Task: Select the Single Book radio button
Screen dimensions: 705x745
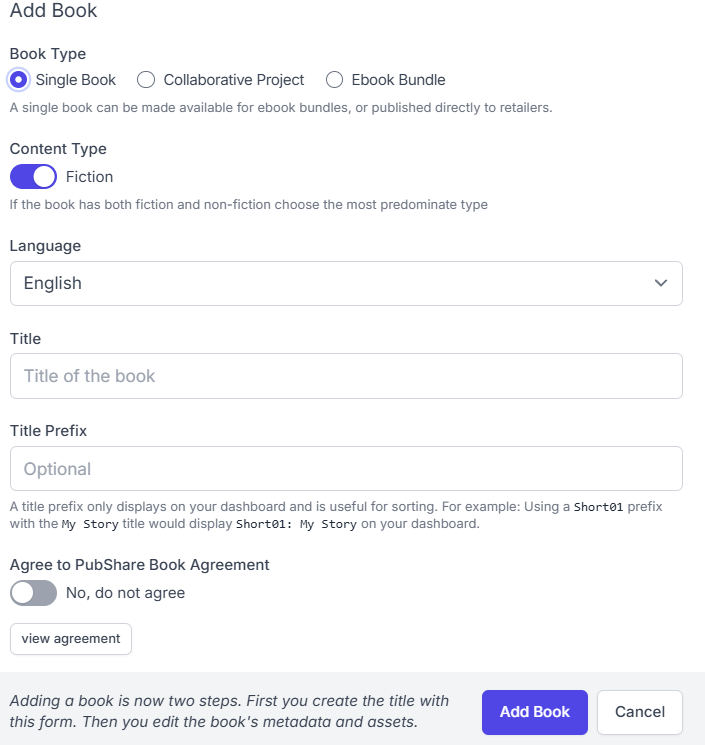Action: (19, 80)
